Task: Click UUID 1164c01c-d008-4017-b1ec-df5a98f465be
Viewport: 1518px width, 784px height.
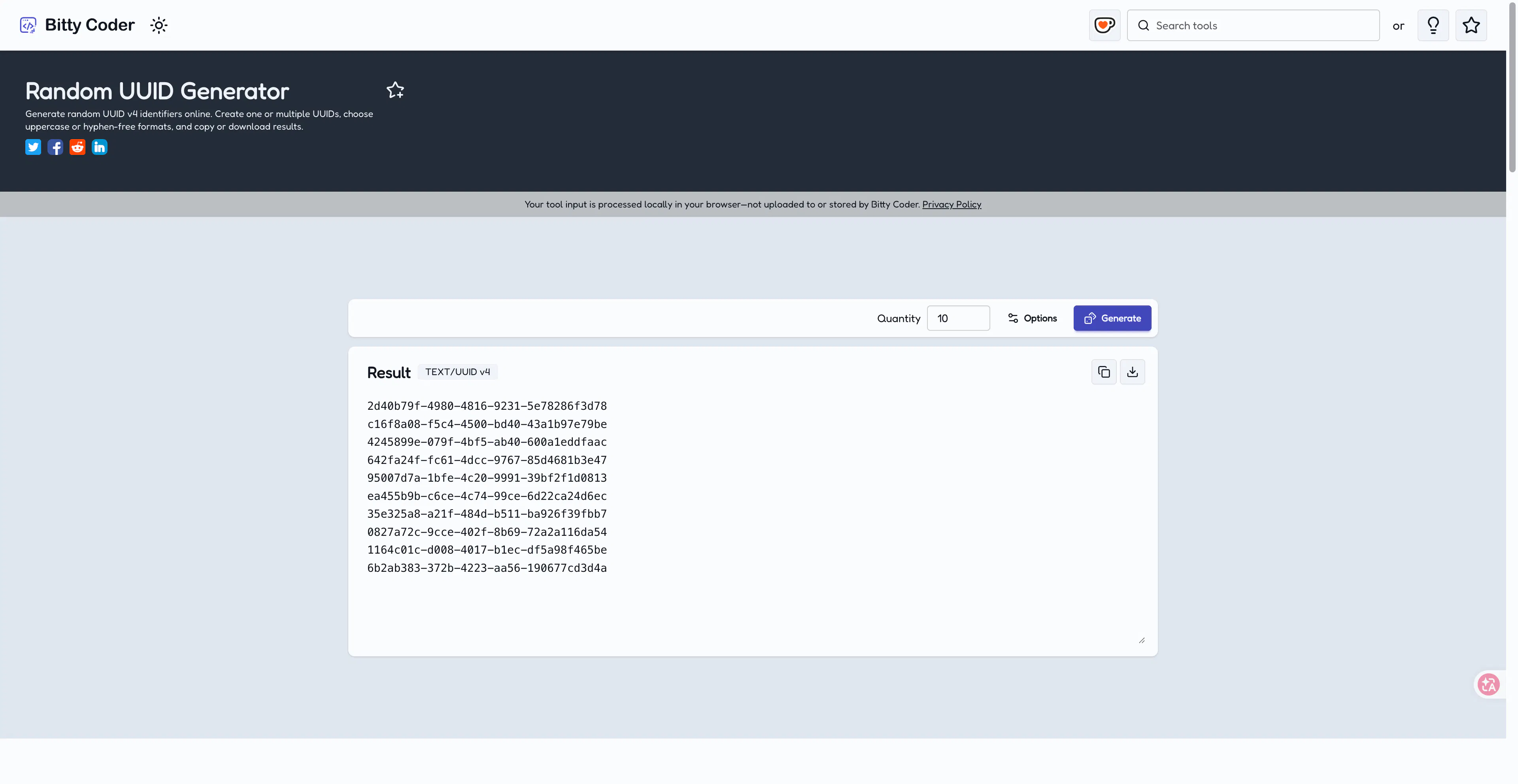Action: (487, 550)
